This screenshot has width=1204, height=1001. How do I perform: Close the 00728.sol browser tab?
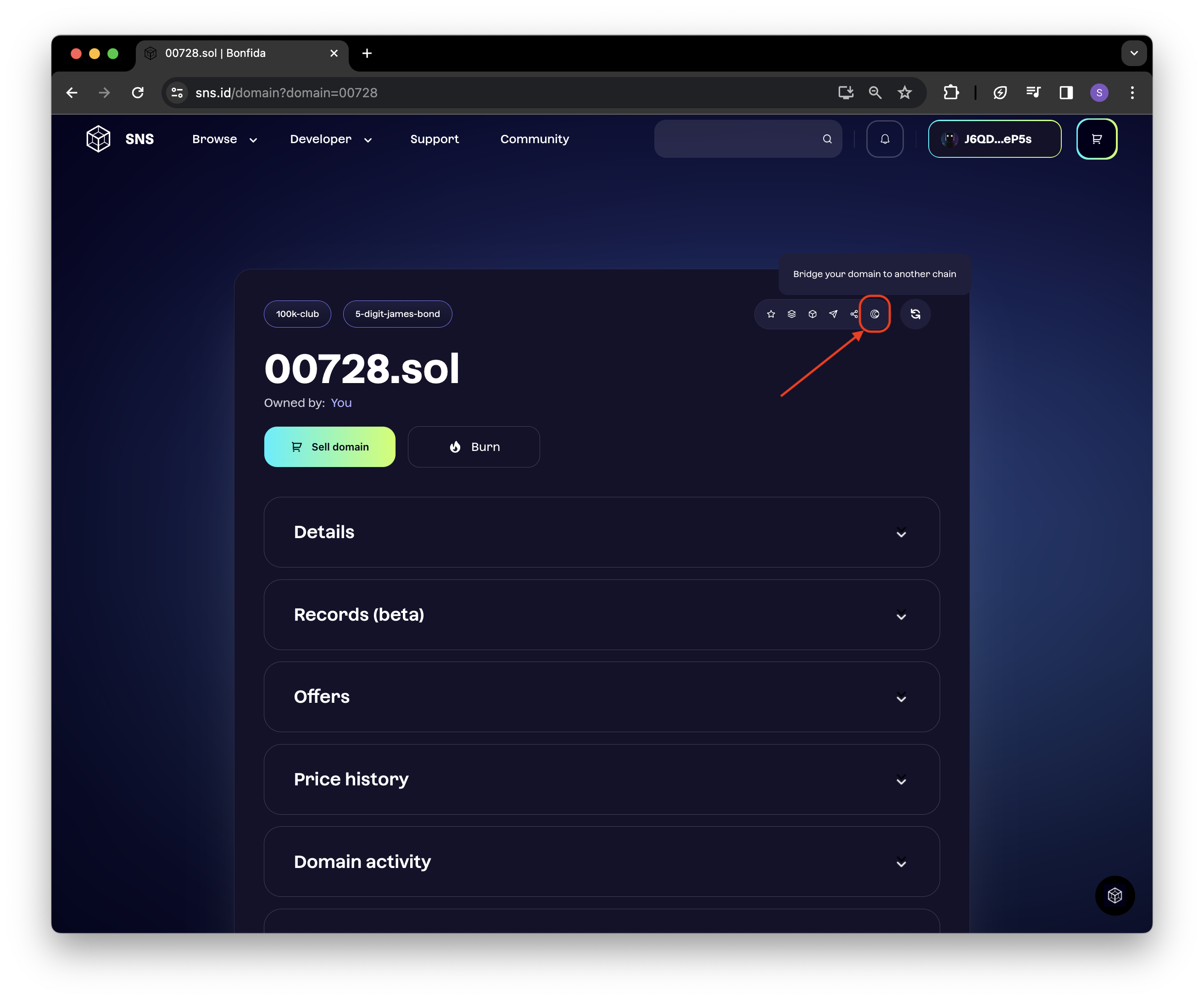tap(334, 53)
